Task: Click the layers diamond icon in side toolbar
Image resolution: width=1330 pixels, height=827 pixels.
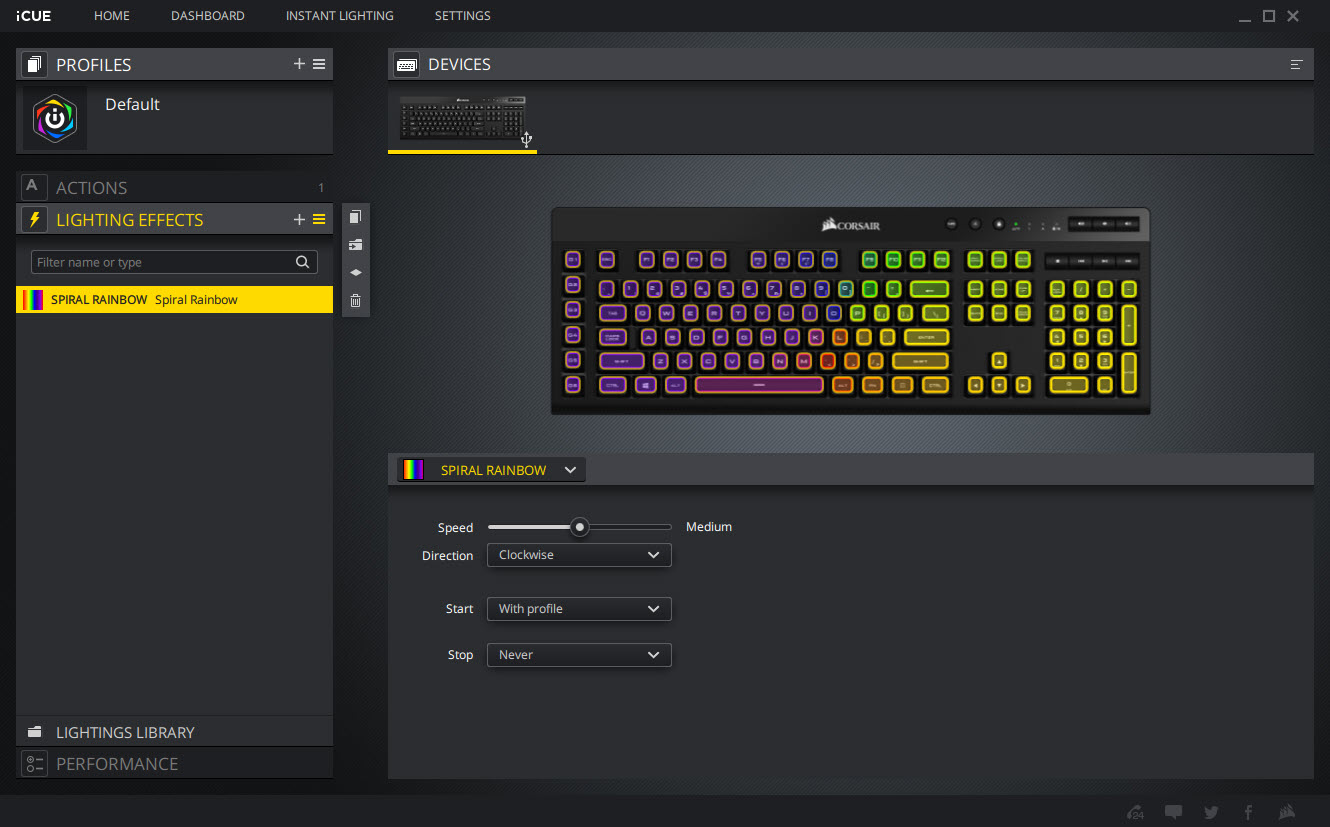Action: (355, 272)
